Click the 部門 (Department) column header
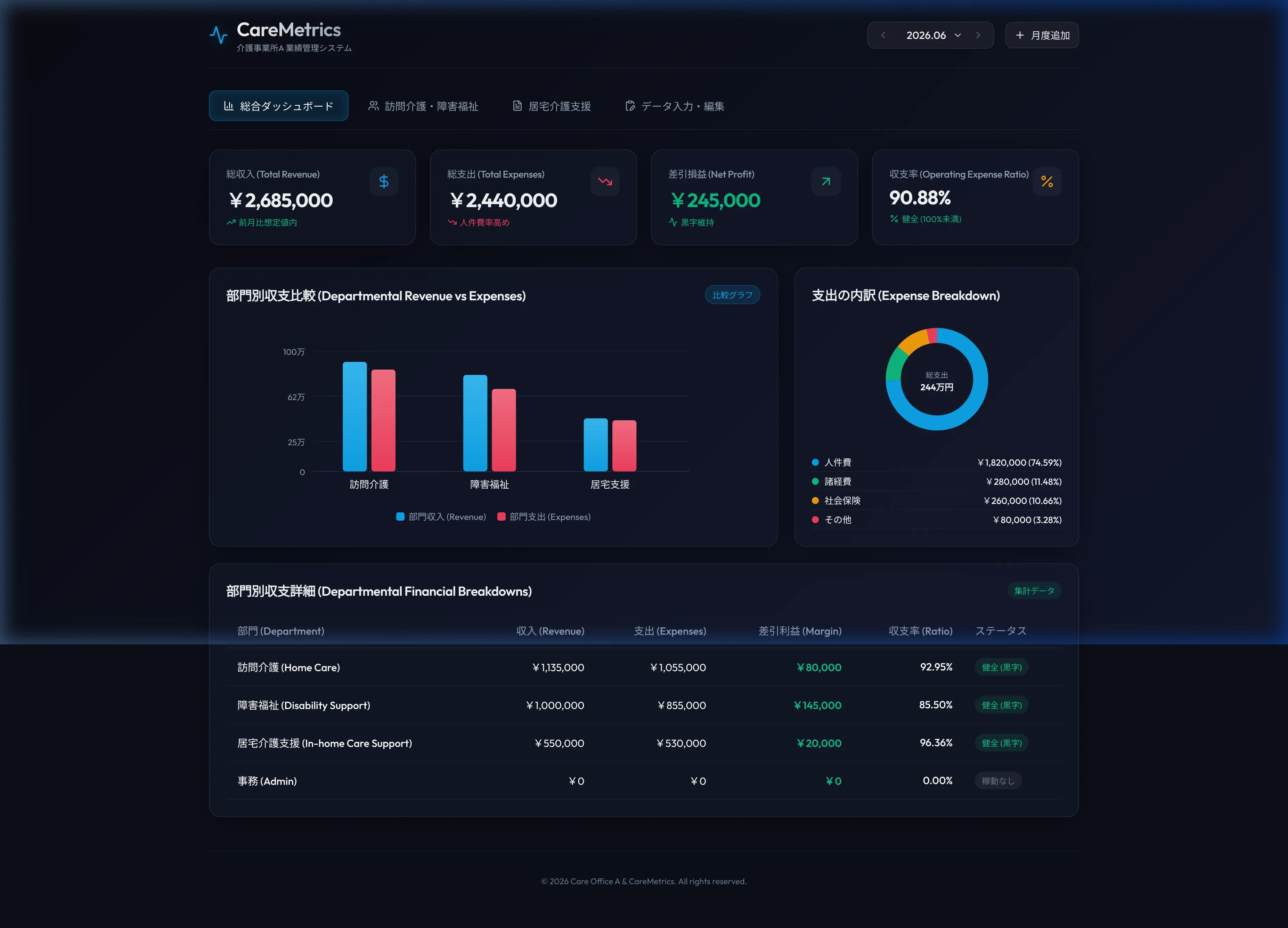This screenshot has height=928, width=1288. [x=280, y=630]
